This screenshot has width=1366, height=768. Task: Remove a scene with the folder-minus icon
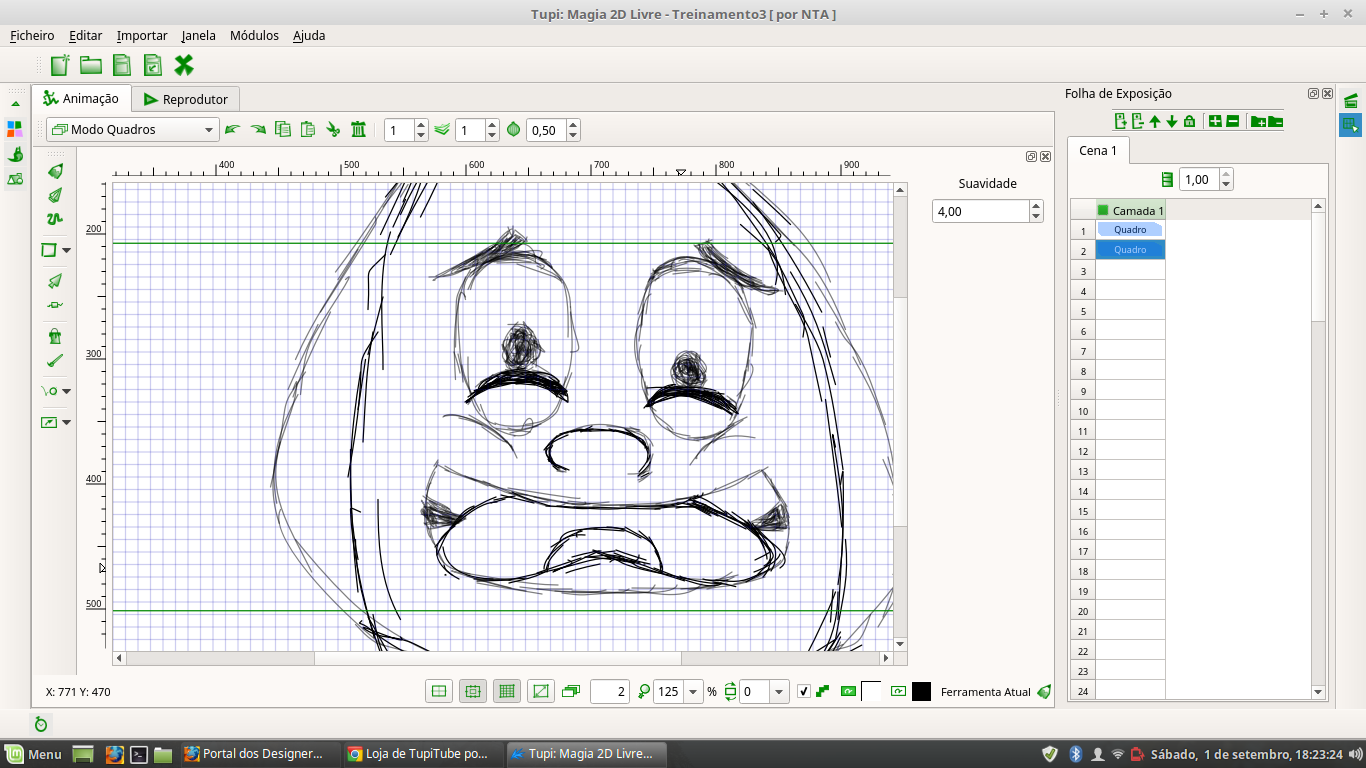click(x=1275, y=121)
